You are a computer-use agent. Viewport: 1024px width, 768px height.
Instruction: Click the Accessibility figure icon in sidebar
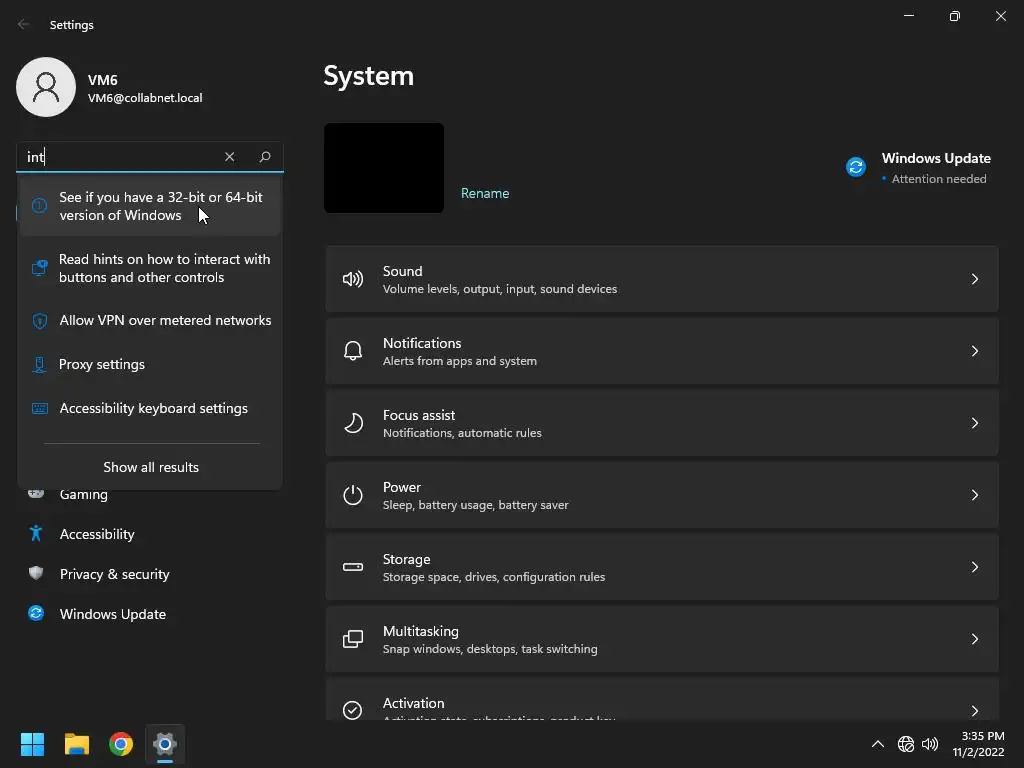click(x=36, y=534)
